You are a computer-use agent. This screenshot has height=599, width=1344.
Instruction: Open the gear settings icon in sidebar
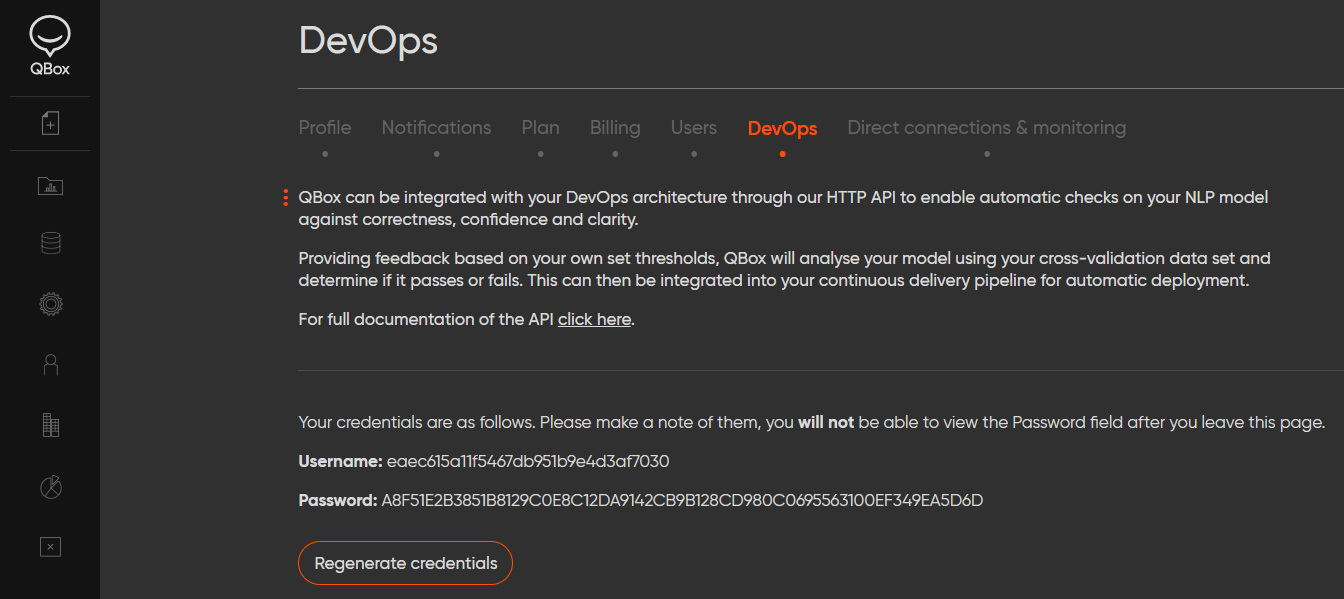click(50, 304)
